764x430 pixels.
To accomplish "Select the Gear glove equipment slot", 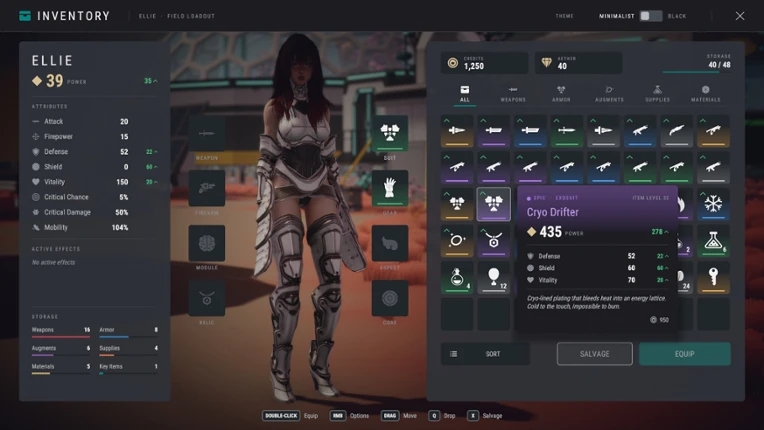I will click(x=390, y=188).
